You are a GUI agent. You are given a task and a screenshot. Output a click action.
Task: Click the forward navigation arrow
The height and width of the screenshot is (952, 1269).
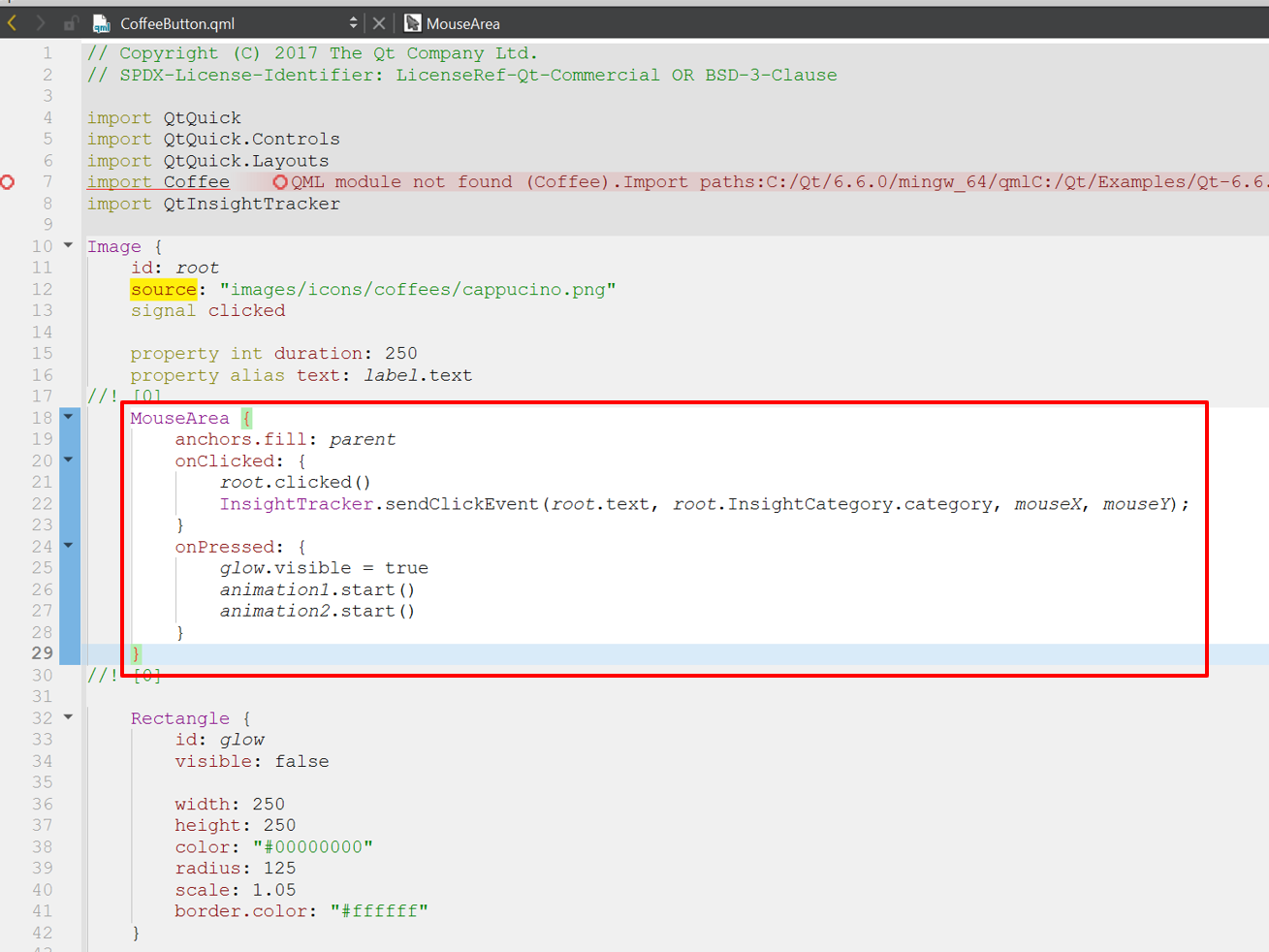click(41, 22)
